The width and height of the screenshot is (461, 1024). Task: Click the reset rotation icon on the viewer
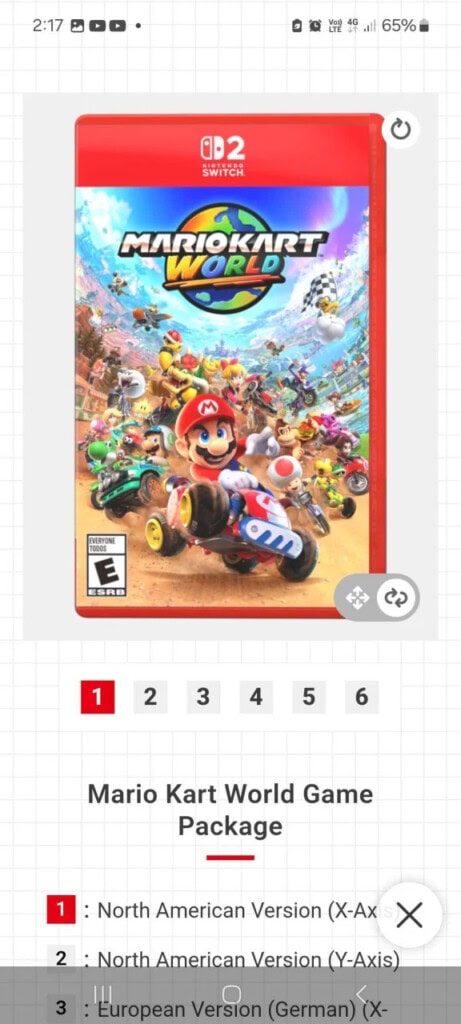pos(400,131)
